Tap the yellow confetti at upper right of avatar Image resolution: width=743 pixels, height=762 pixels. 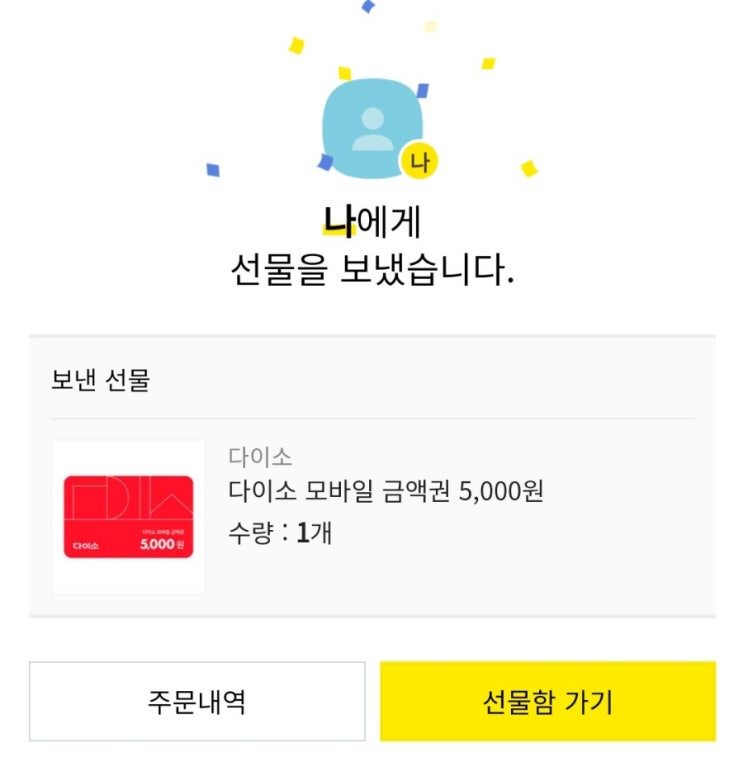(488, 64)
